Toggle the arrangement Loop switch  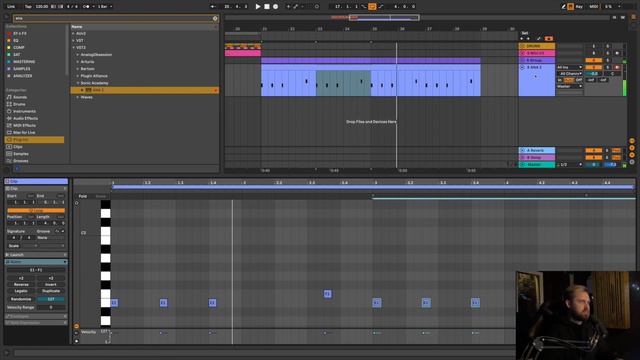(x=372, y=7)
